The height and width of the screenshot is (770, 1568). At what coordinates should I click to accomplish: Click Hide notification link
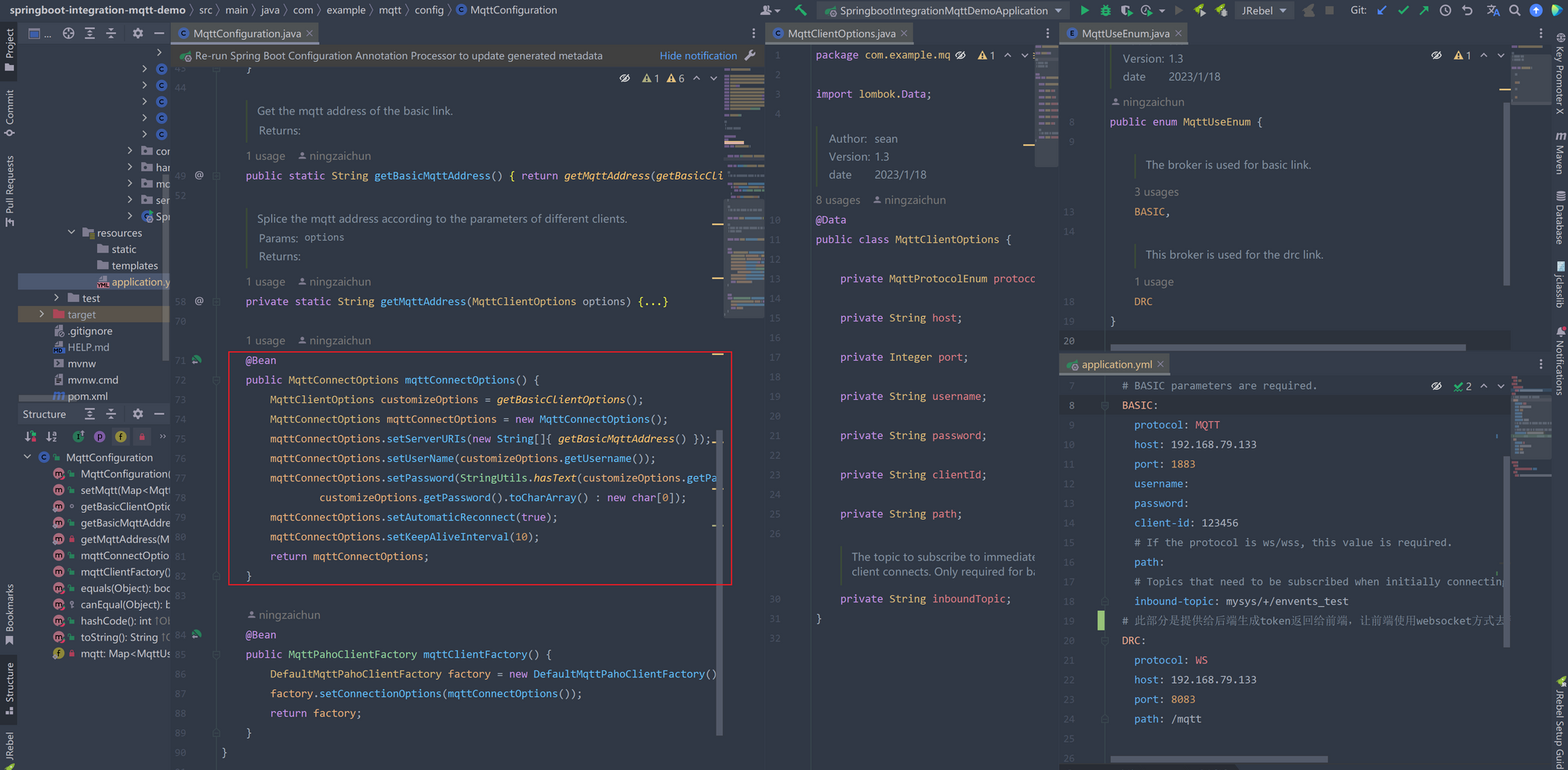698,56
